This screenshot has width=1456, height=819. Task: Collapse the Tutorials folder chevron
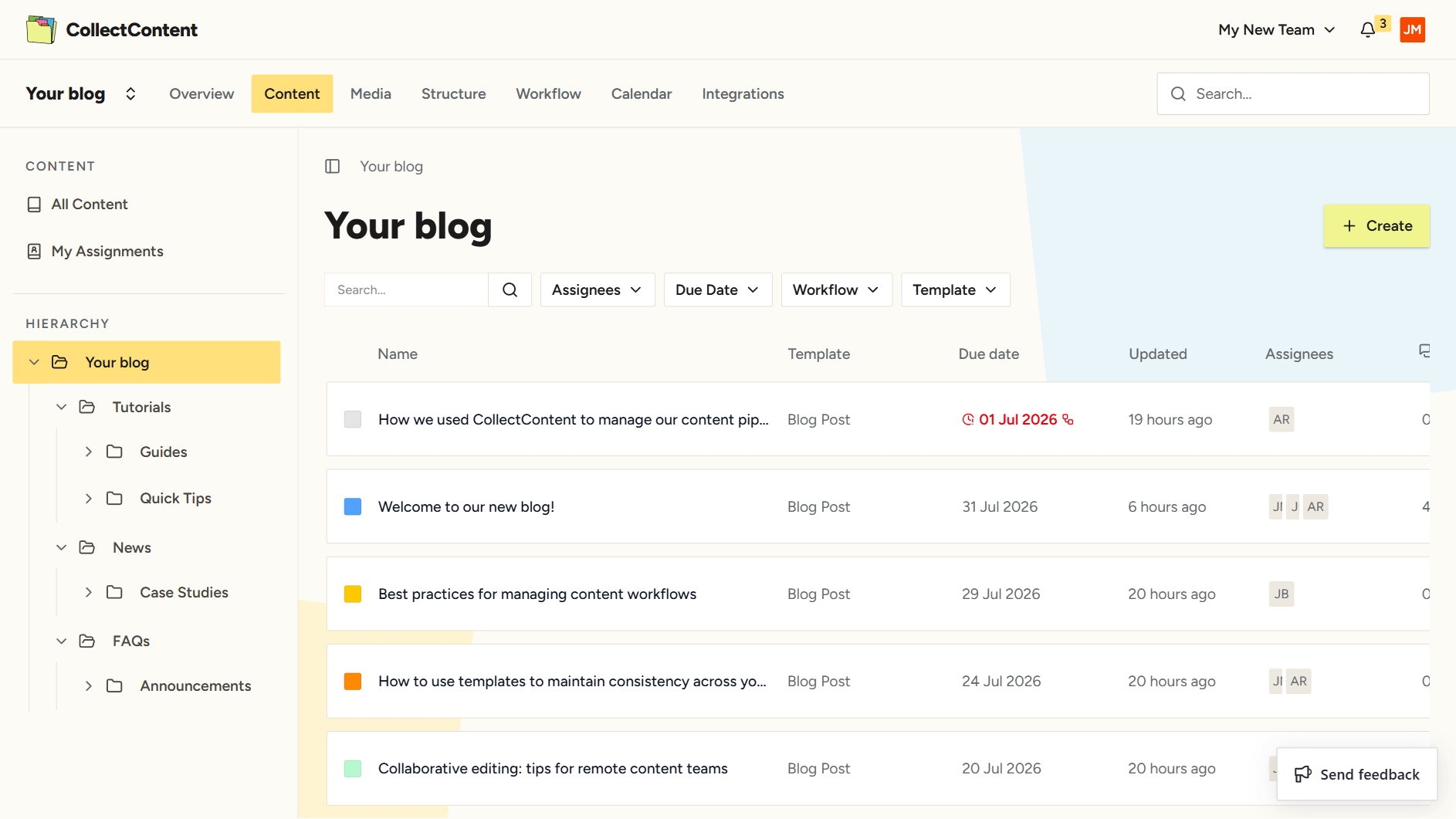(62, 407)
